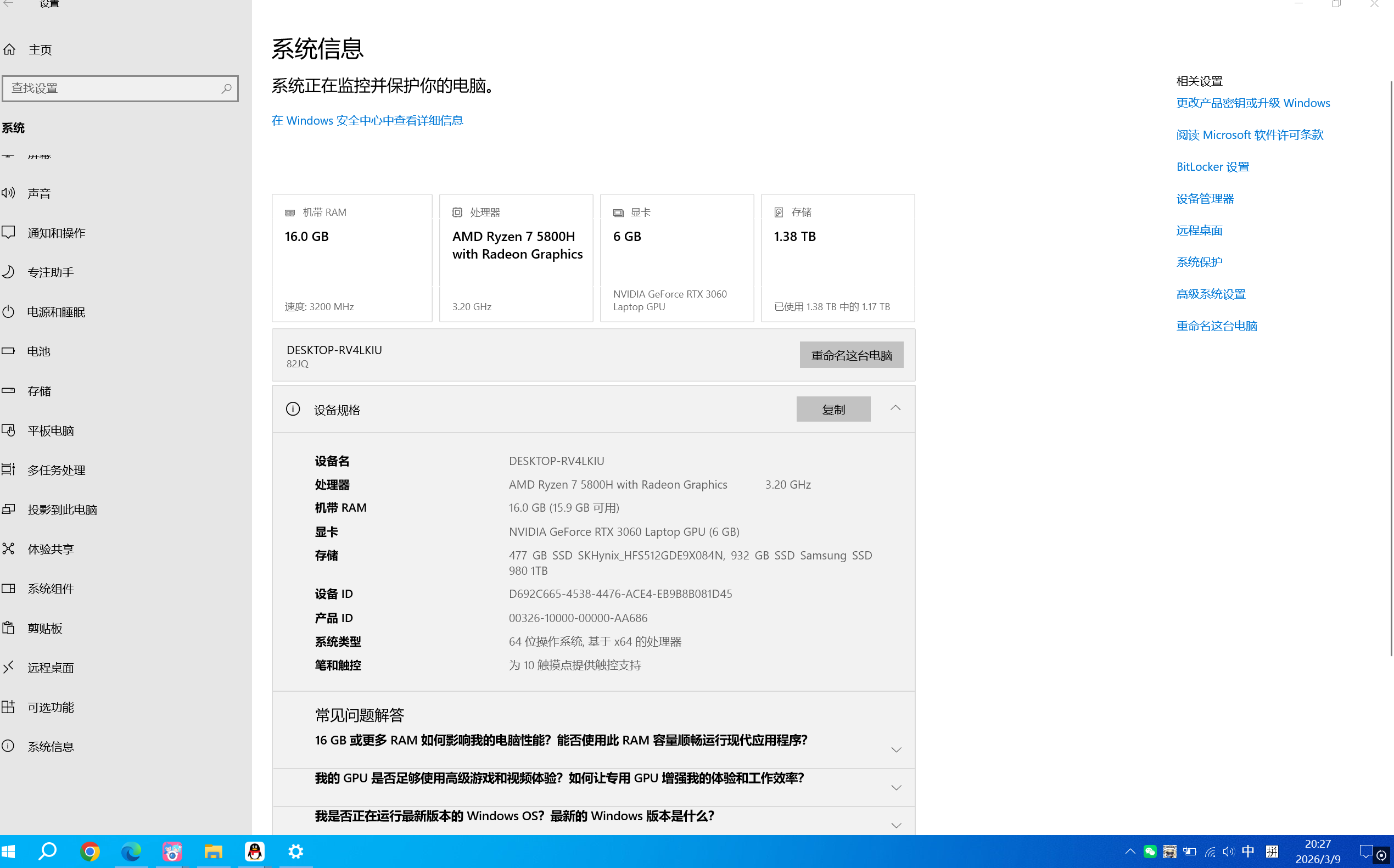Screen dimensions: 1394x868
Task: Open Clipboard settings icon
Action: [x=8, y=628]
